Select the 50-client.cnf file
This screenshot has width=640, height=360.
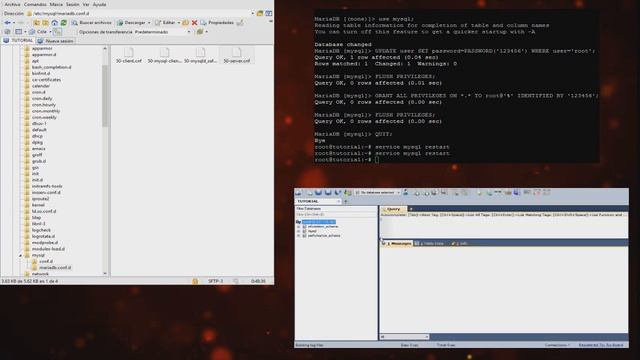(x=129, y=55)
